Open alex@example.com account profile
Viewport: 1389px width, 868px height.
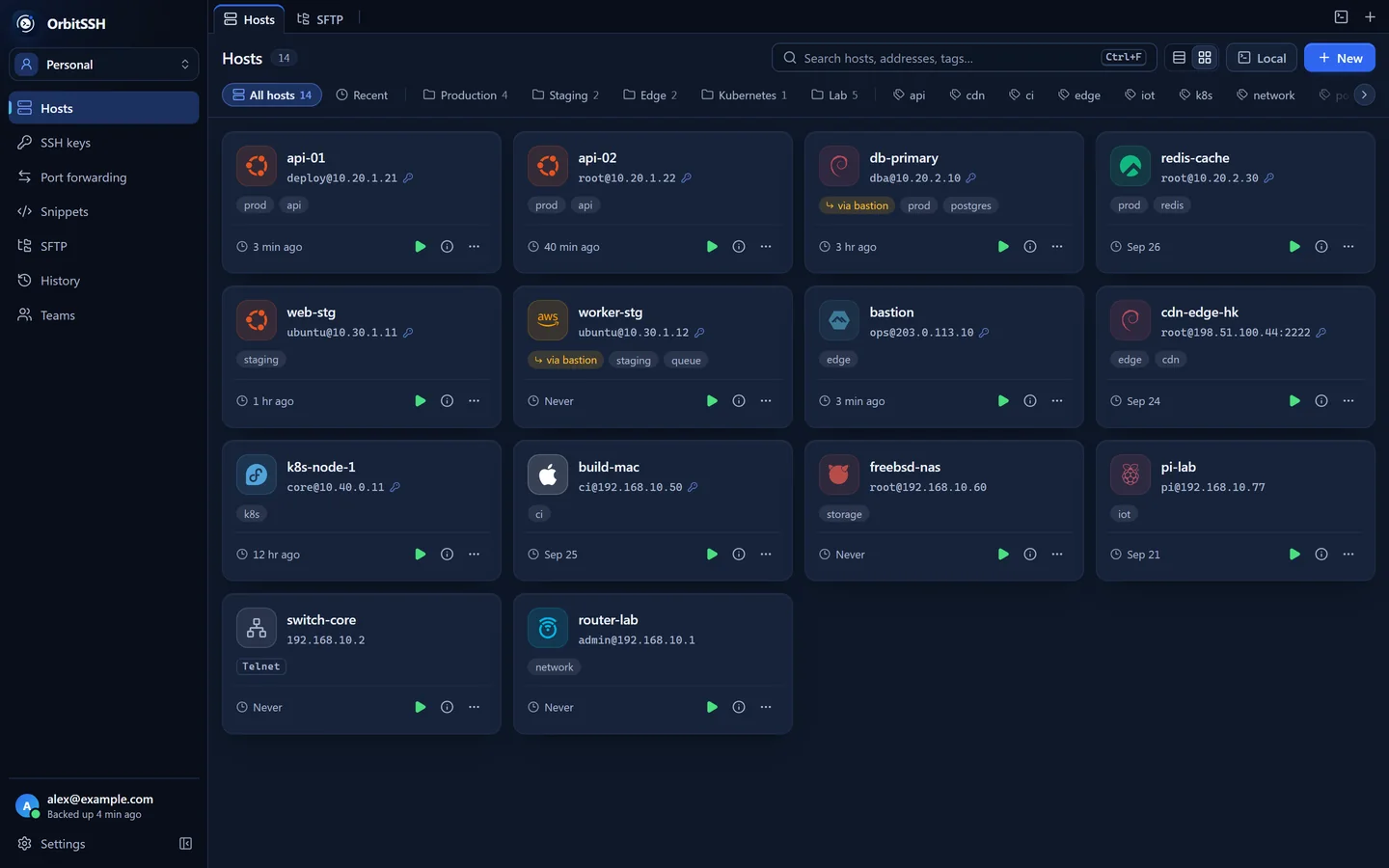pyautogui.click(x=104, y=806)
